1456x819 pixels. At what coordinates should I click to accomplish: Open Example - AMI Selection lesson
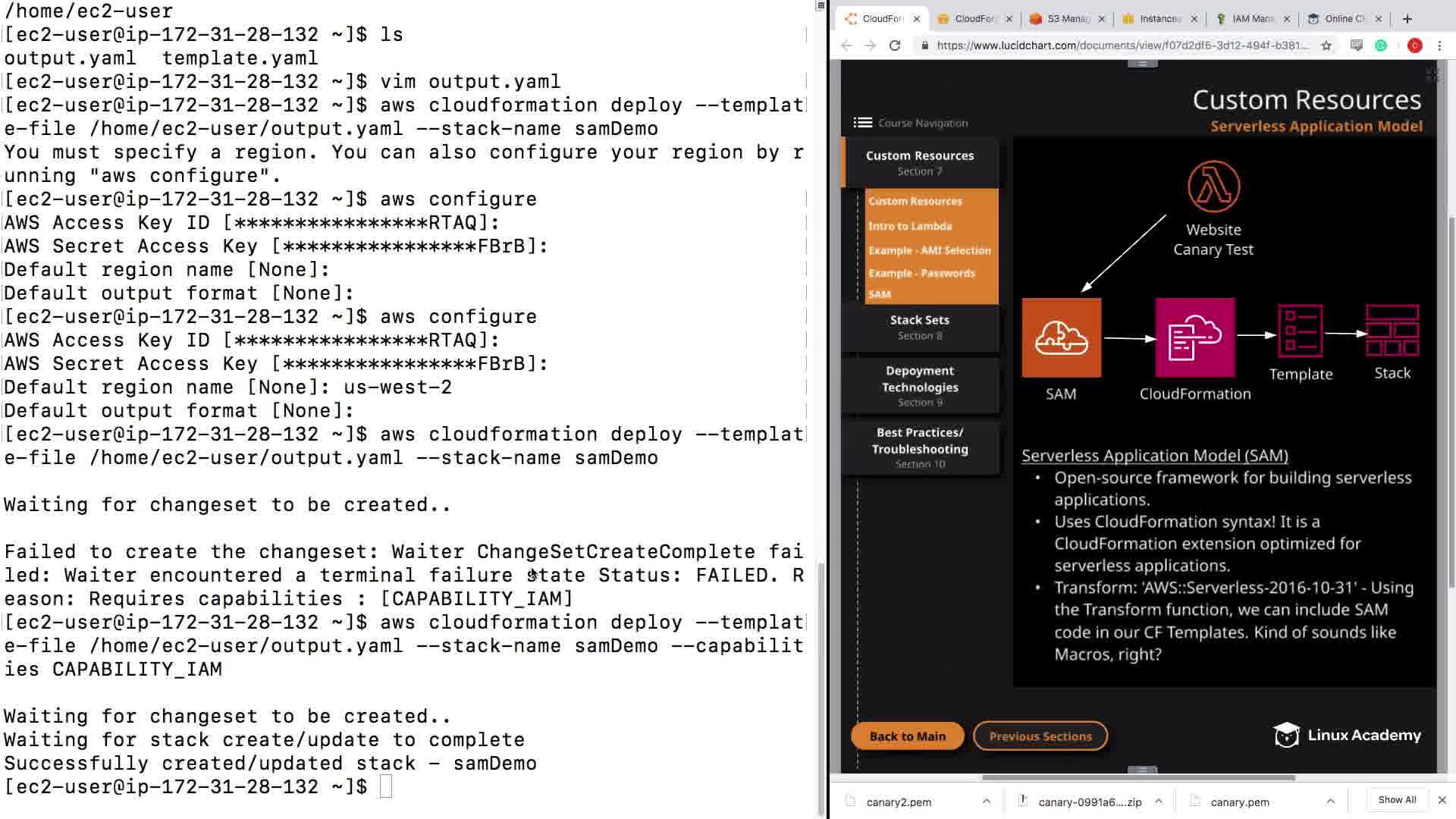pyautogui.click(x=929, y=250)
